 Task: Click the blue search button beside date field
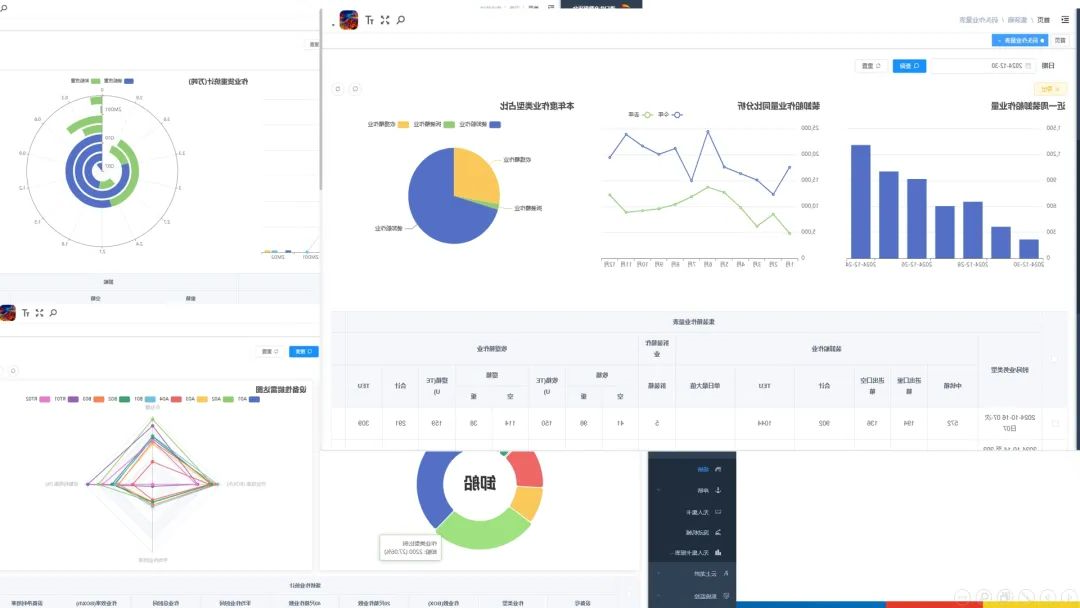coord(909,66)
